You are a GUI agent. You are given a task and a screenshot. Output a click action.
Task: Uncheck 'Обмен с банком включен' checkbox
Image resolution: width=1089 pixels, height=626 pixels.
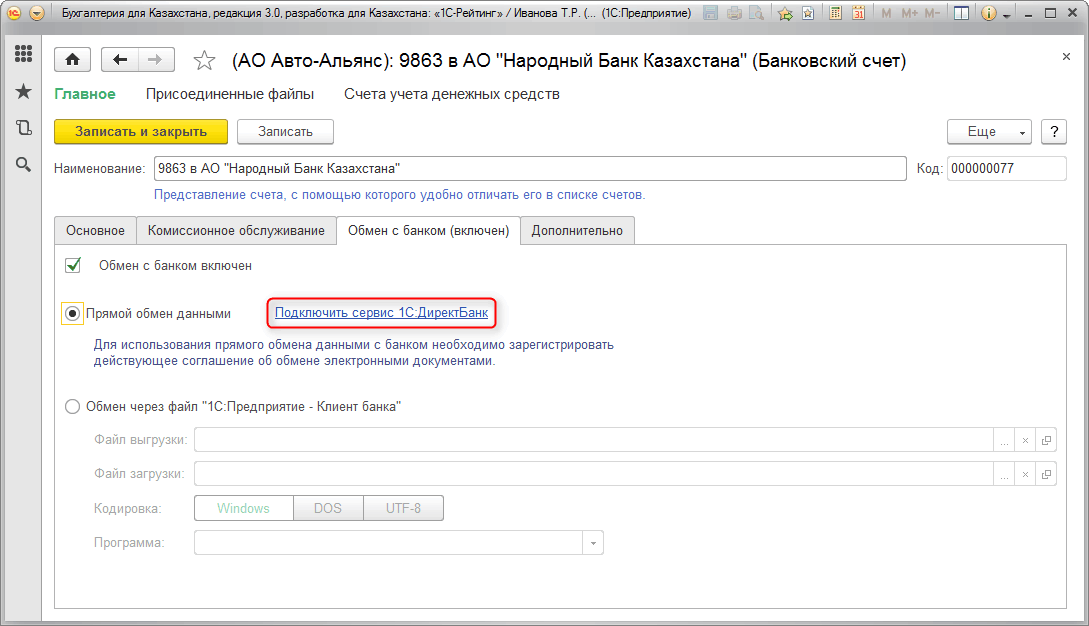click(x=72, y=266)
